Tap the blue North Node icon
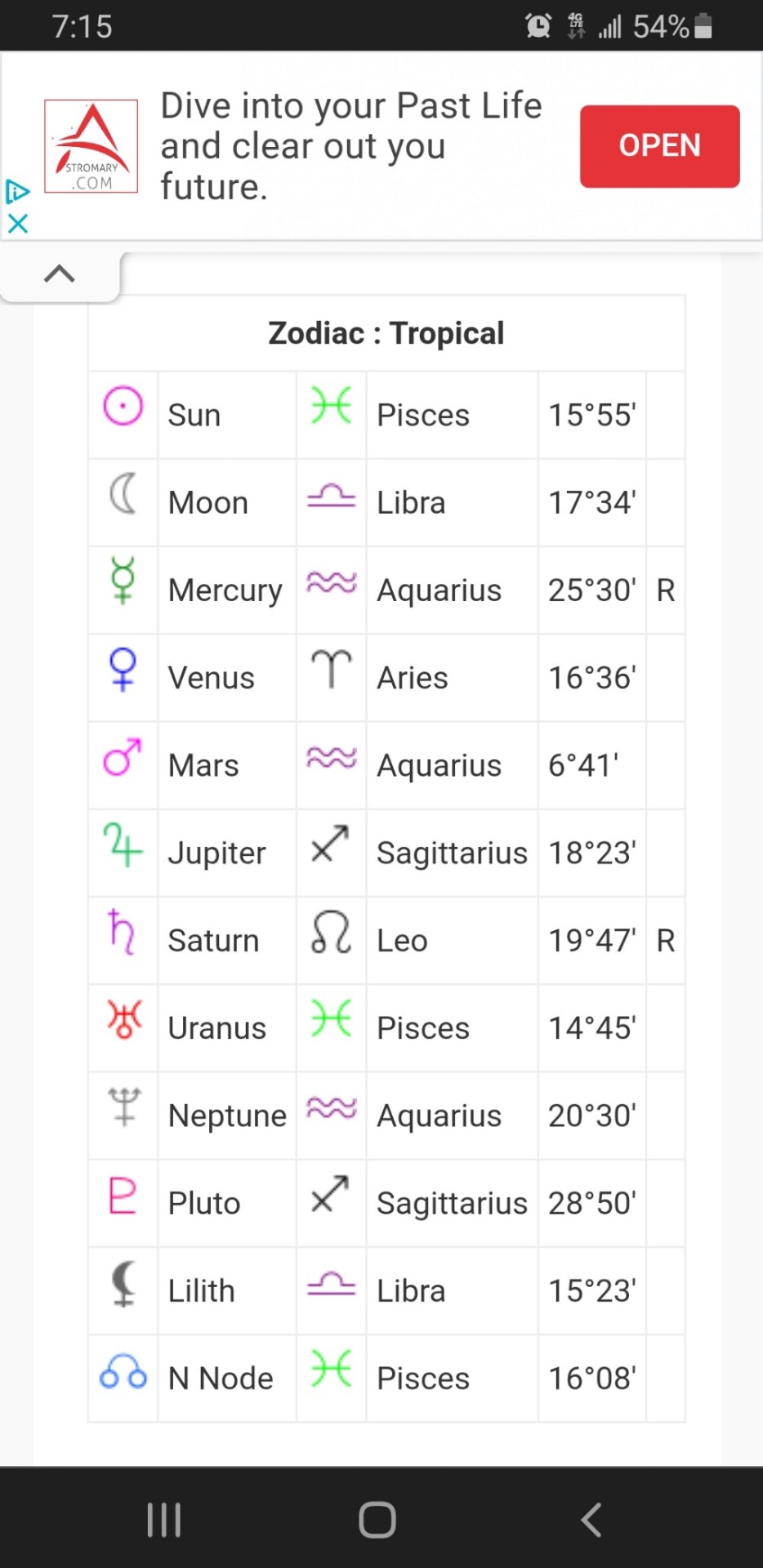 (123, 1371)
